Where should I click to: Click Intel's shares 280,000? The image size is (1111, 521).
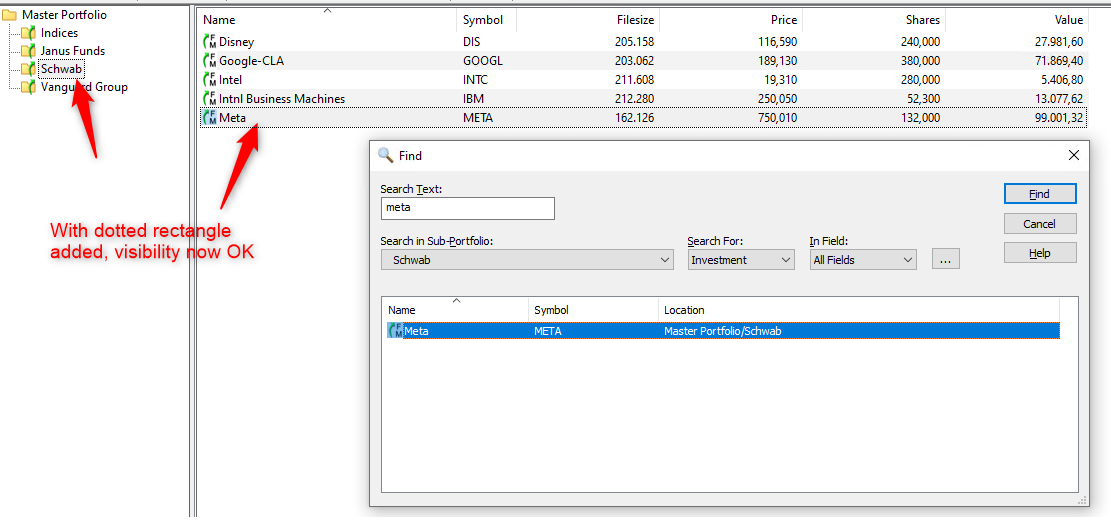tap(920, 80)
